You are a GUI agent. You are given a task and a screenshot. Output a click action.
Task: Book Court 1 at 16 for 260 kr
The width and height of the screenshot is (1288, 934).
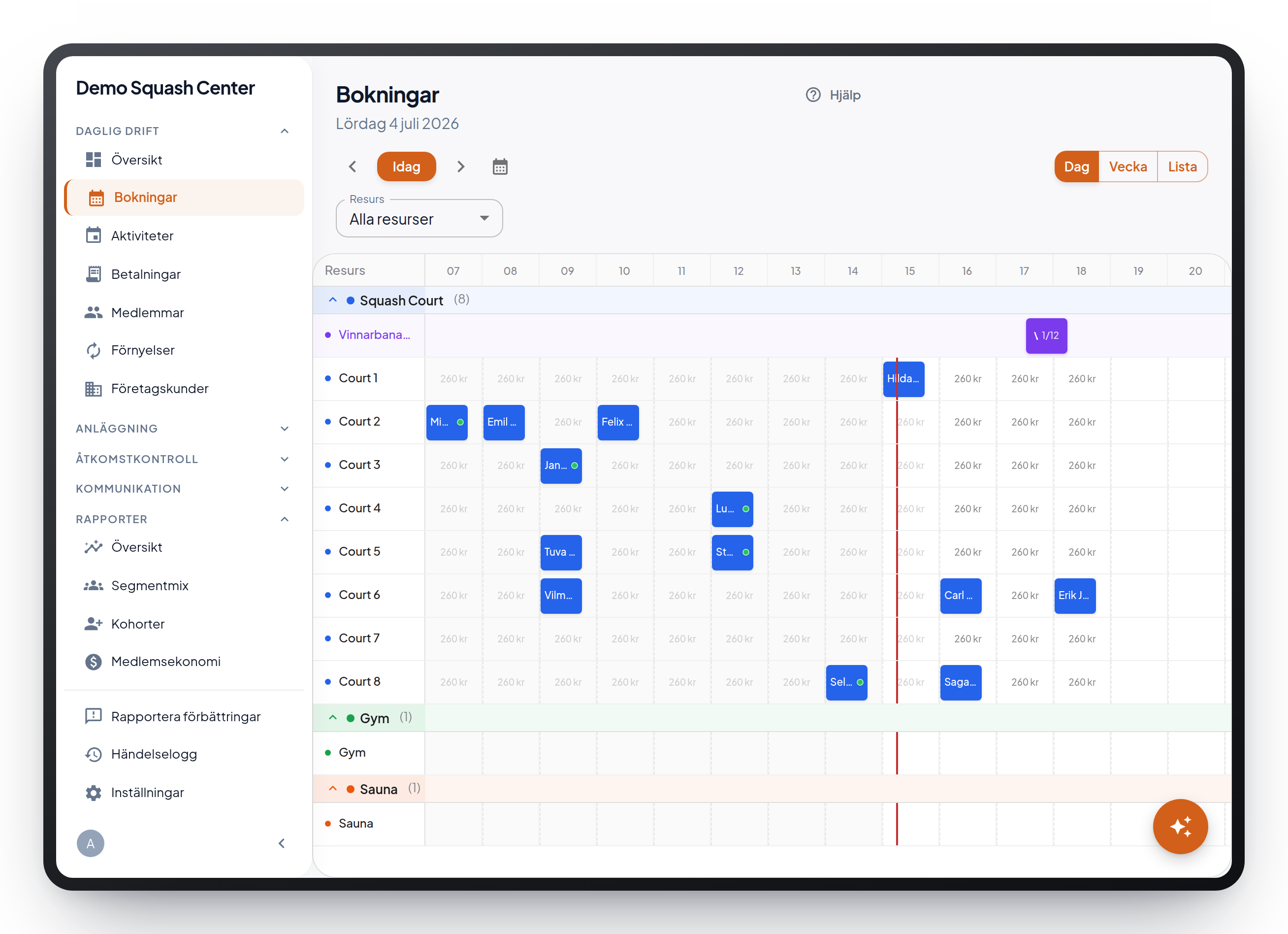pyautogui.click(x=967, y=379)
